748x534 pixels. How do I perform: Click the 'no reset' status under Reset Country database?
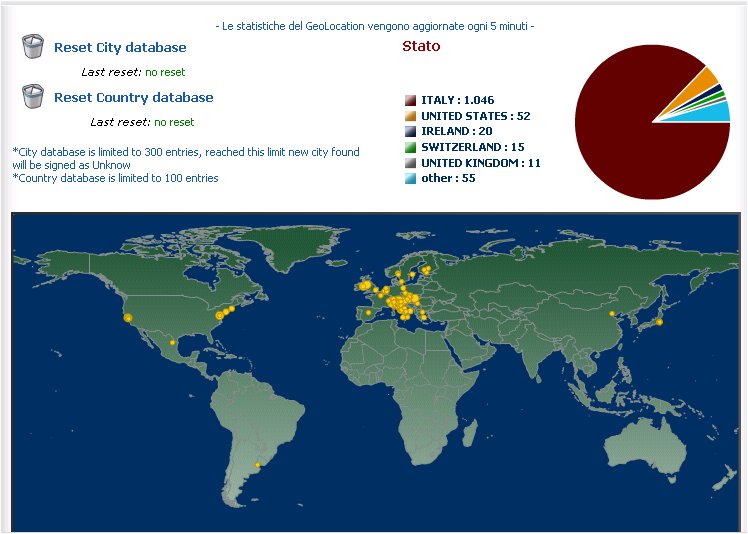[174, 122]
